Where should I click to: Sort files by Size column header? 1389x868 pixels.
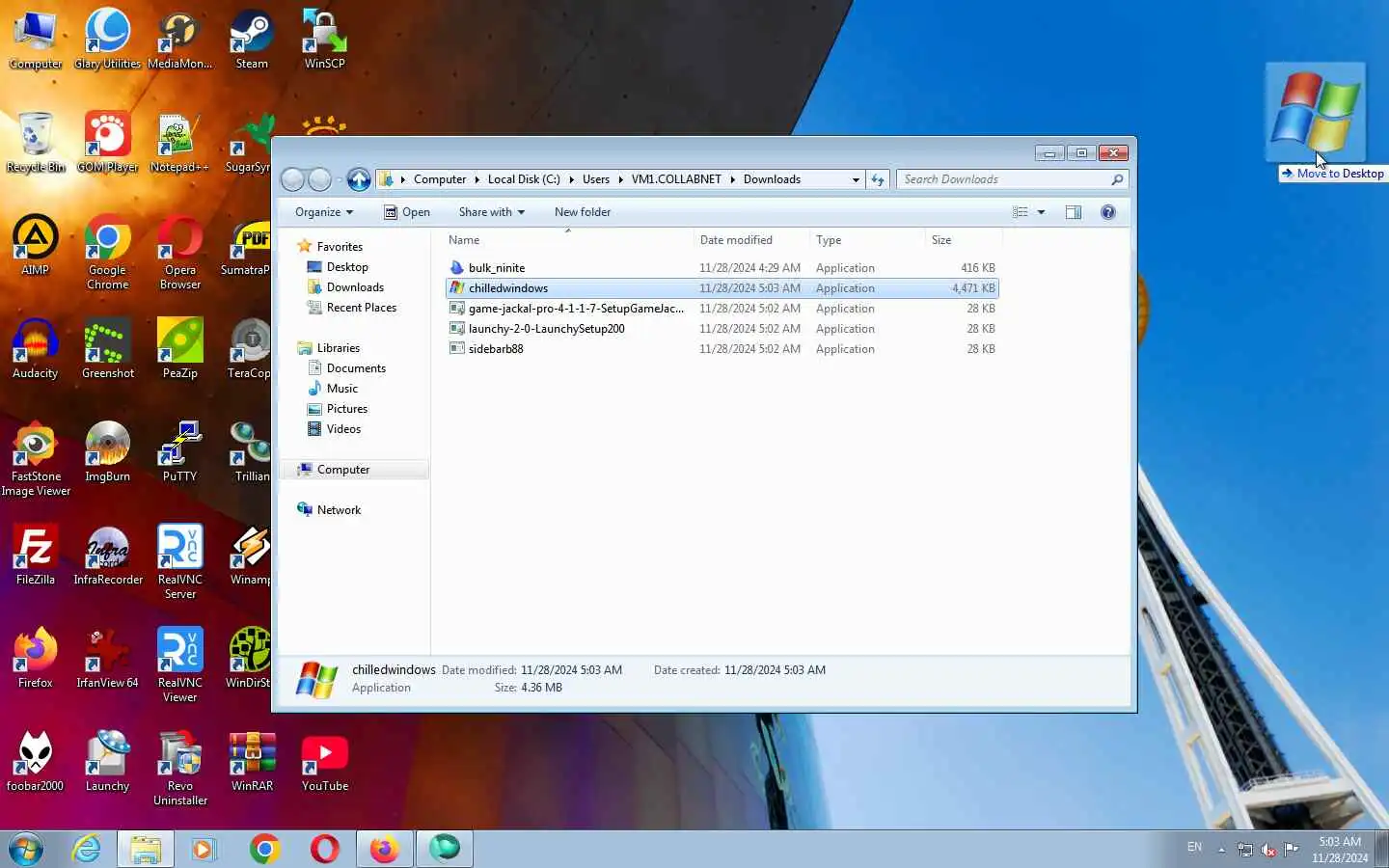pyautogui.click(x=964, y=240)
